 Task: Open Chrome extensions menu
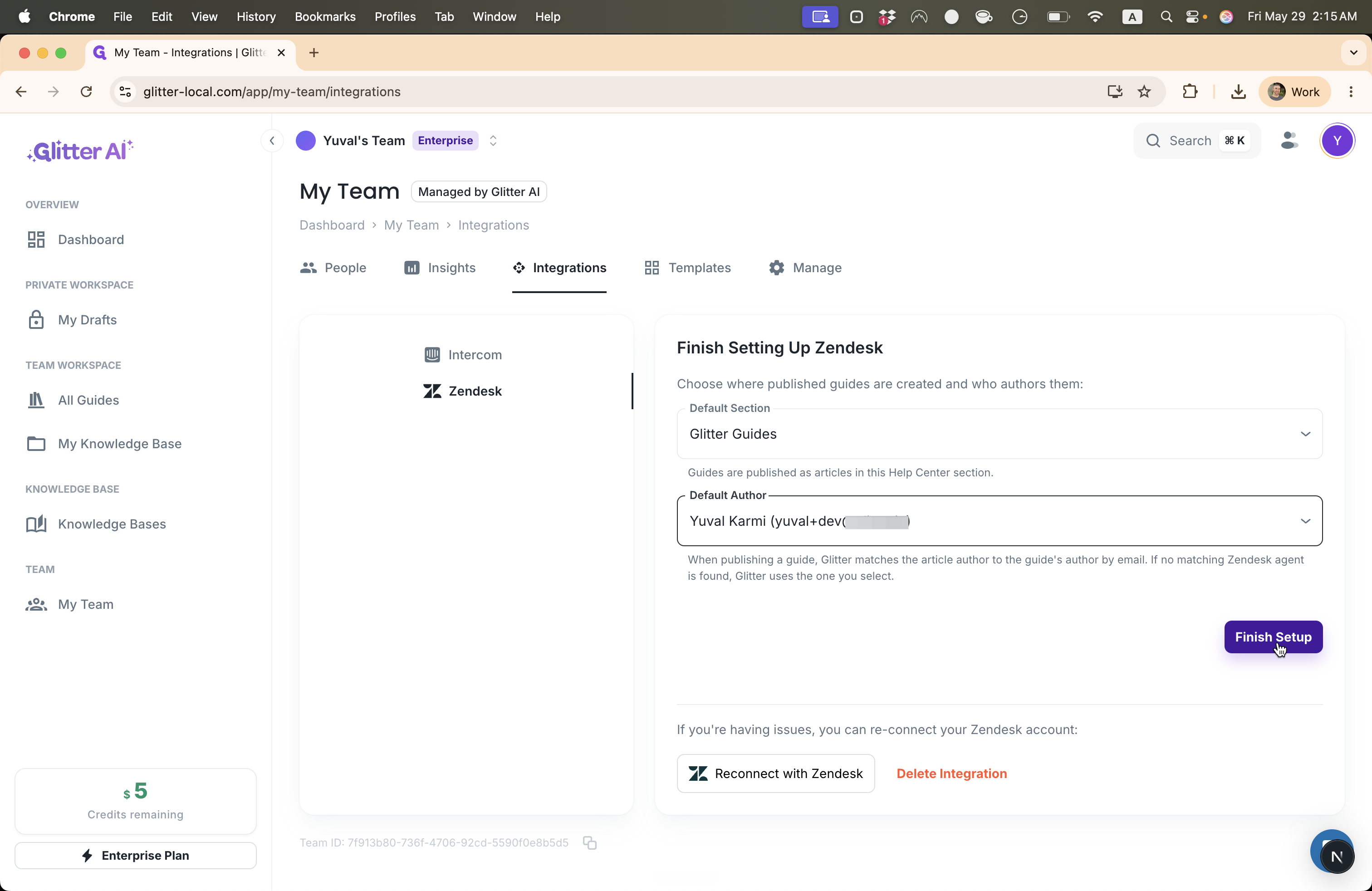click(1190, 92)
